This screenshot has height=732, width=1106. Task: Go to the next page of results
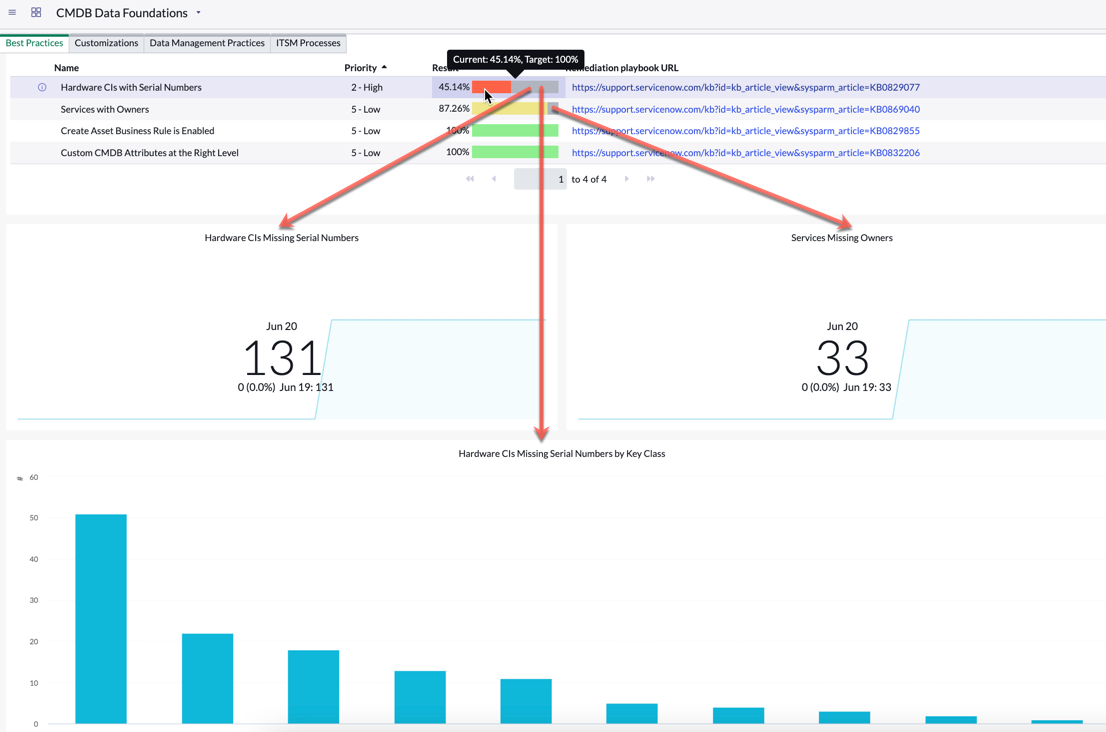(x=626, y=179)
